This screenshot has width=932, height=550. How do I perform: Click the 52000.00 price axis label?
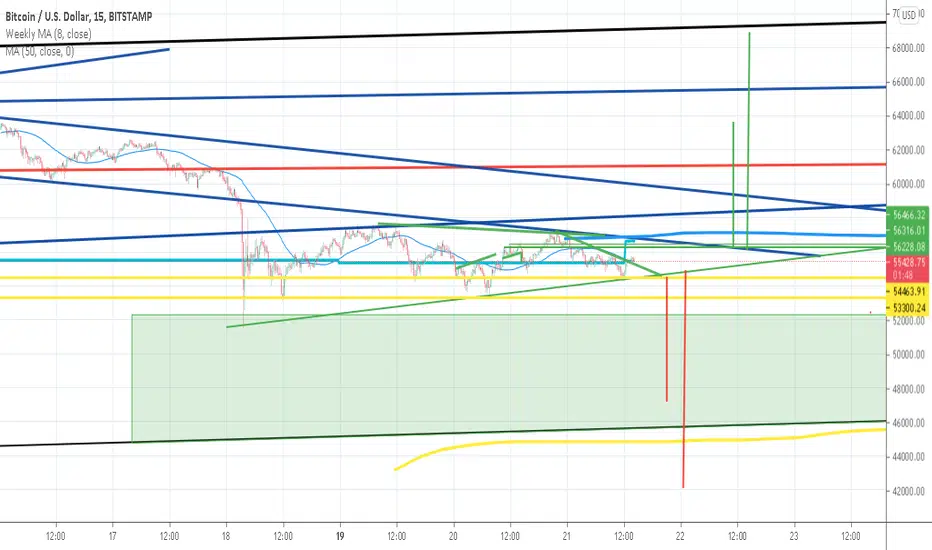coord(908,321)
